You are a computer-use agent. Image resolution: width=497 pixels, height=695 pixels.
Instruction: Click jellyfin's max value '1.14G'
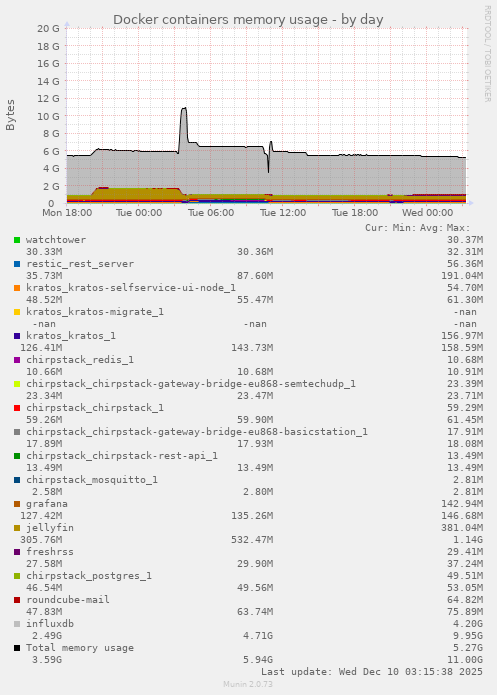[468, 539]
